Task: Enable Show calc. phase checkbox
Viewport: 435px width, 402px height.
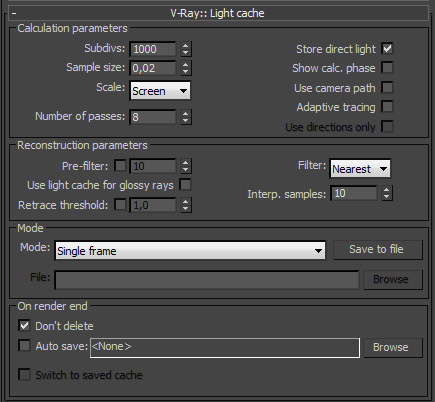Action: tap(387, 68)
